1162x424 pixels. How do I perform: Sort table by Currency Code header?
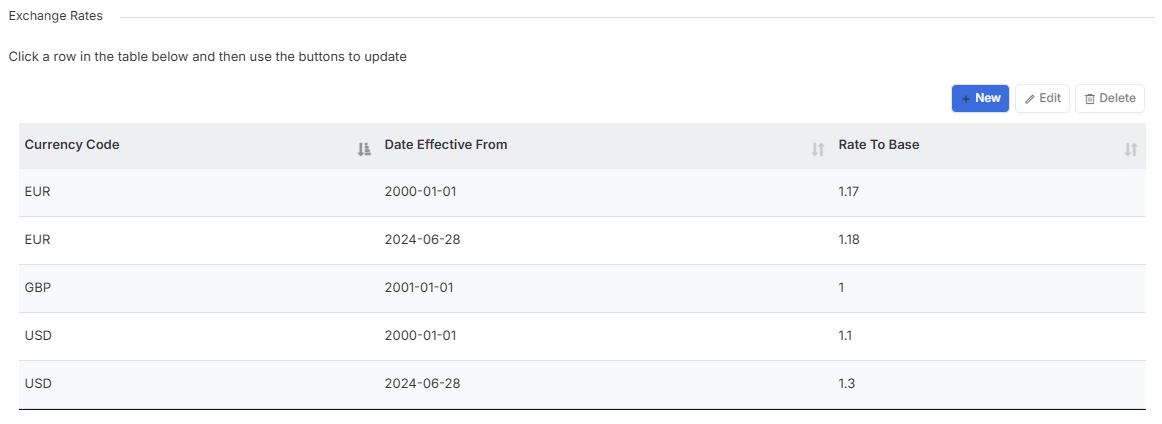(72, 145)
